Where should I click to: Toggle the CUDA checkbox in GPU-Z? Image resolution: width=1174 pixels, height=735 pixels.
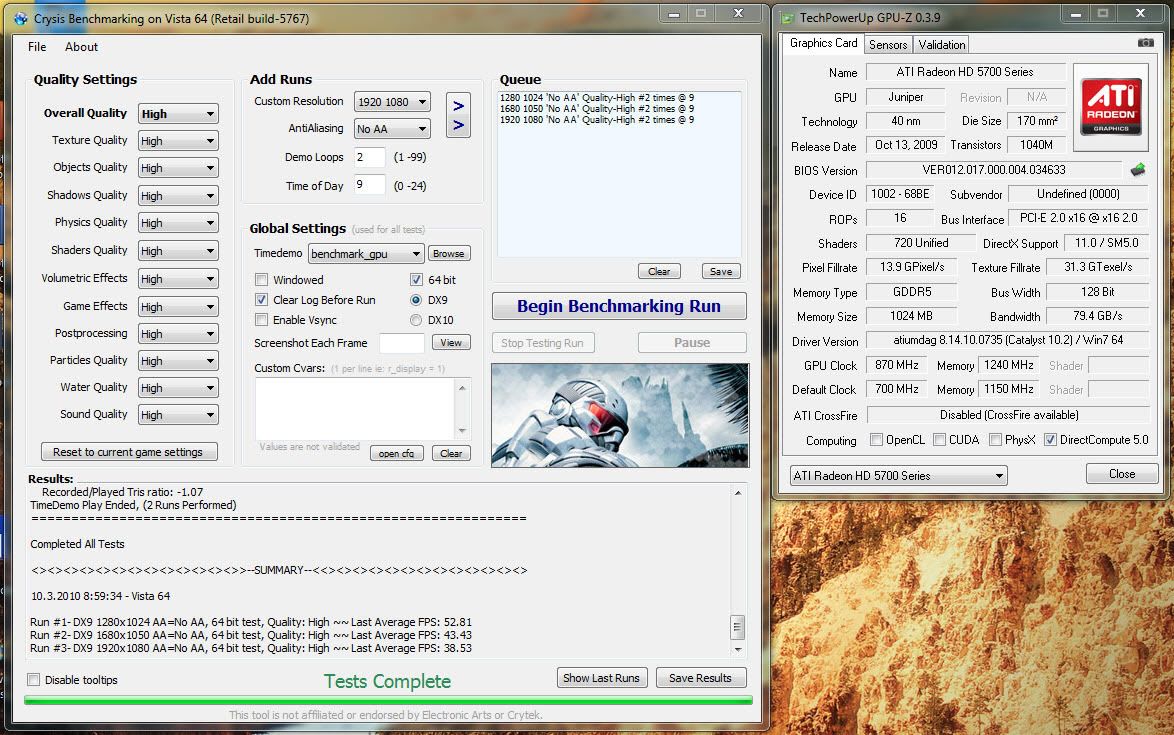click(940, 440)
